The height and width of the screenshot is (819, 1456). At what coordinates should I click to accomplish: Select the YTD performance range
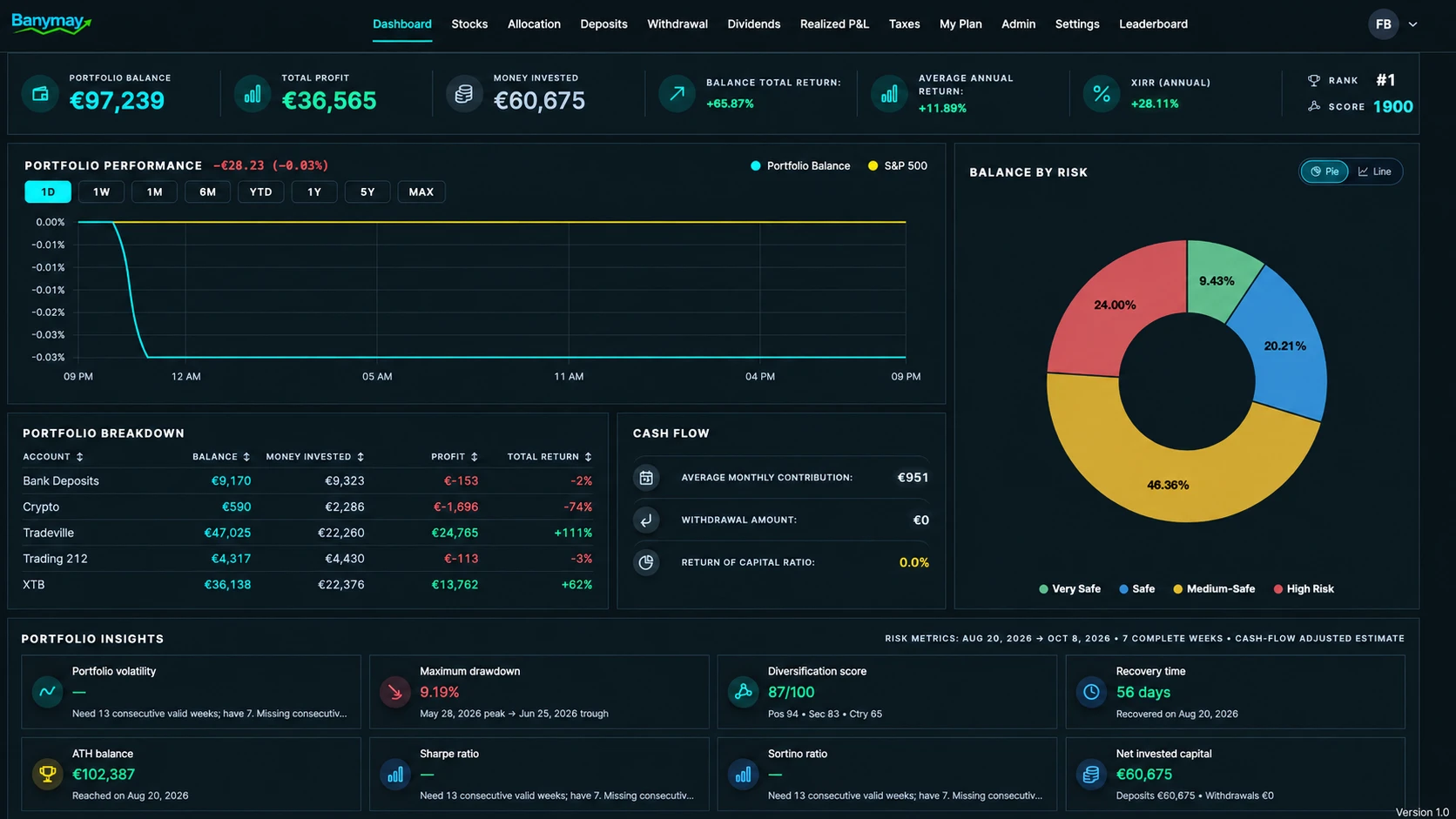pos(260,191)
